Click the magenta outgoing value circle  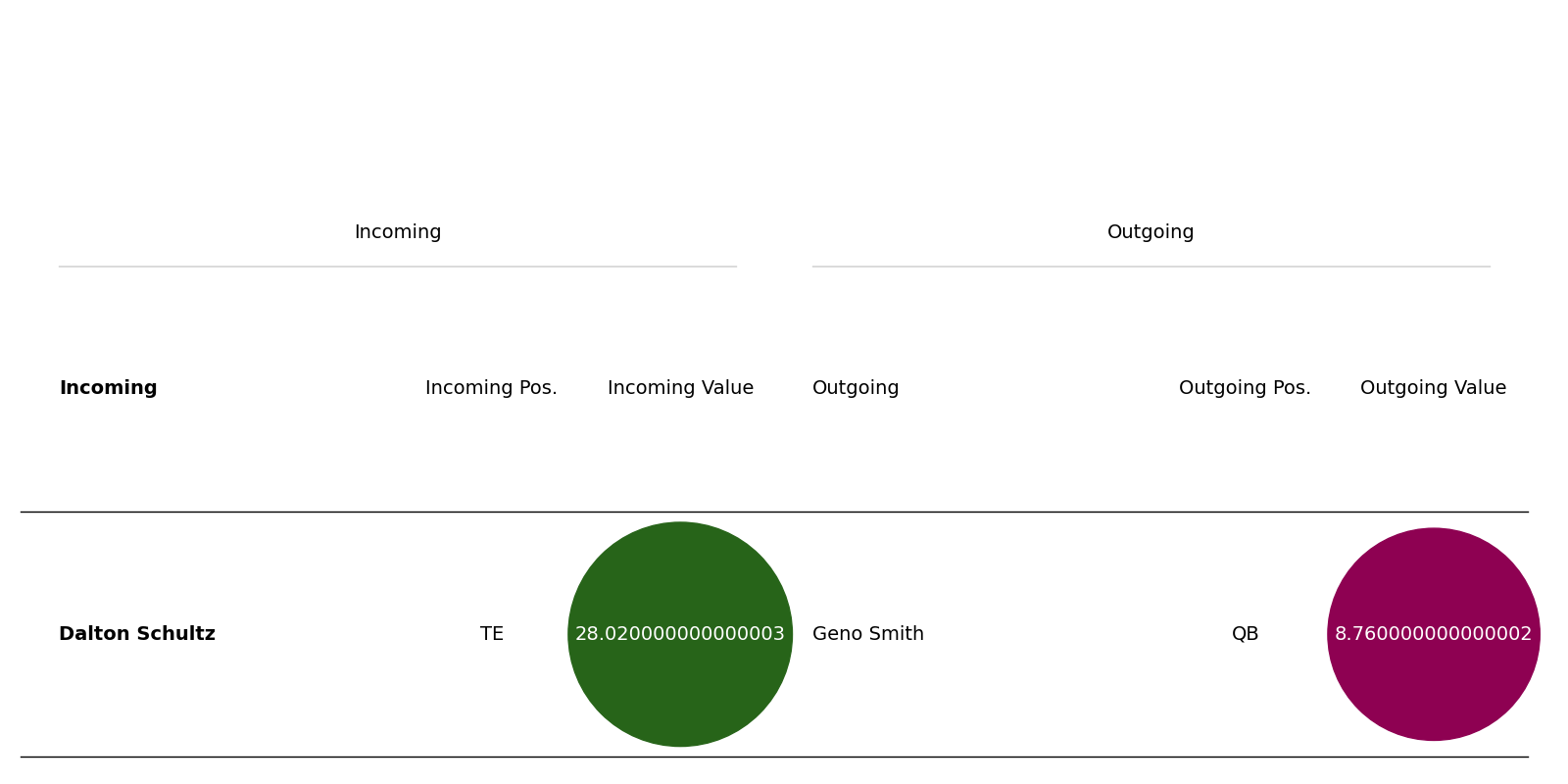[x=1434, y=634]
